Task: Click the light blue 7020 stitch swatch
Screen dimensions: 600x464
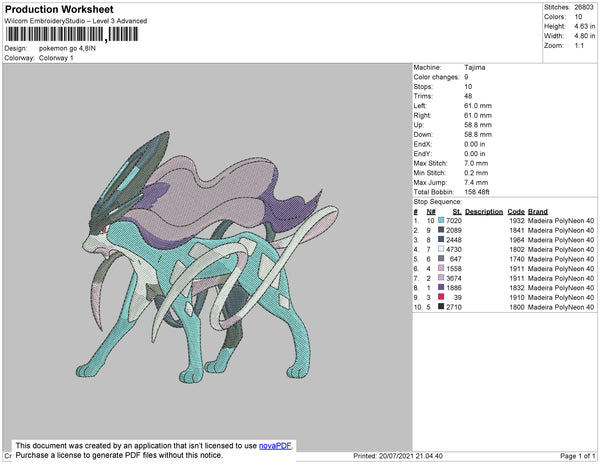Action: point(441,220)
